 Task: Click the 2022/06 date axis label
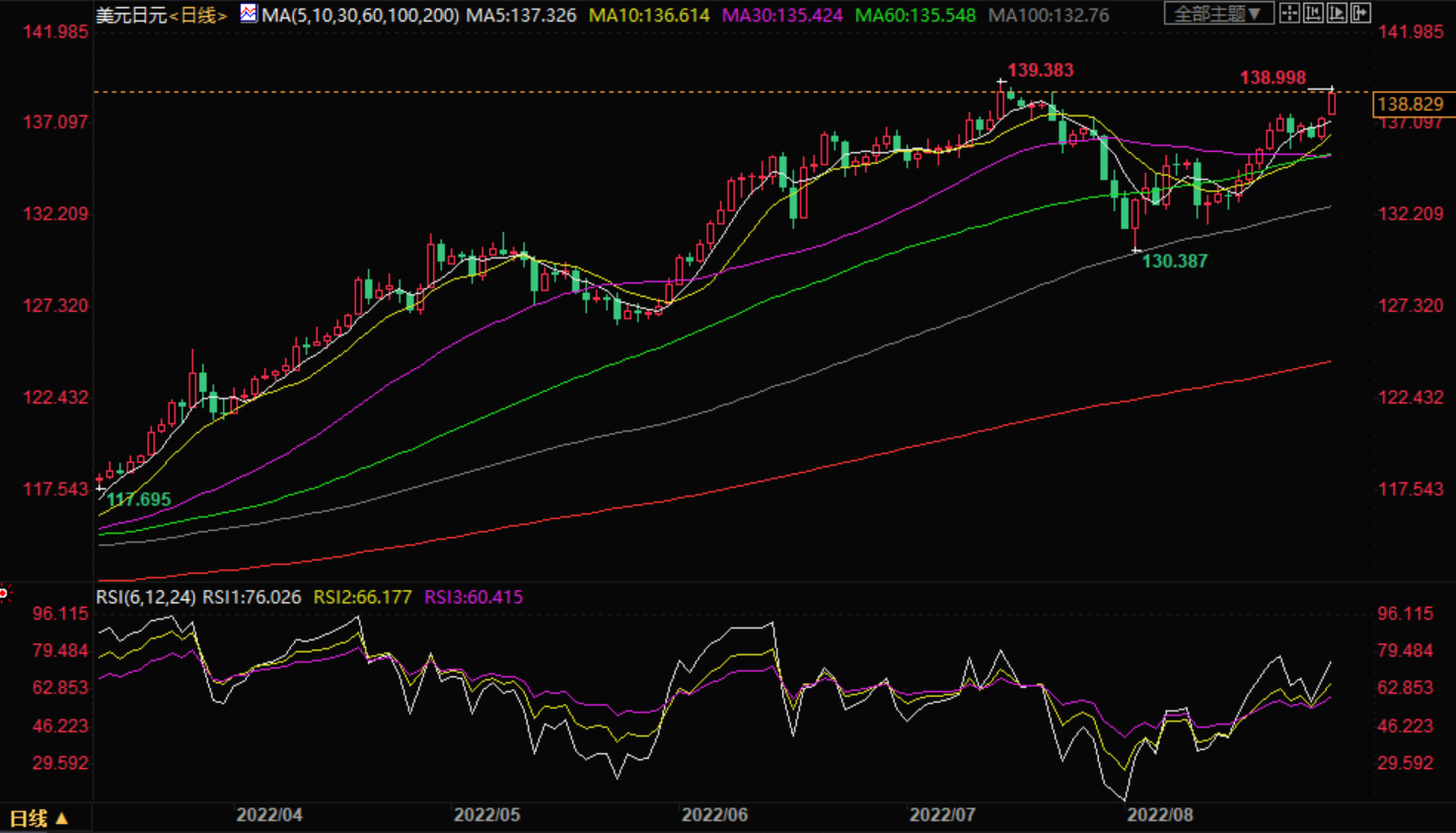(x=714, y=815)
